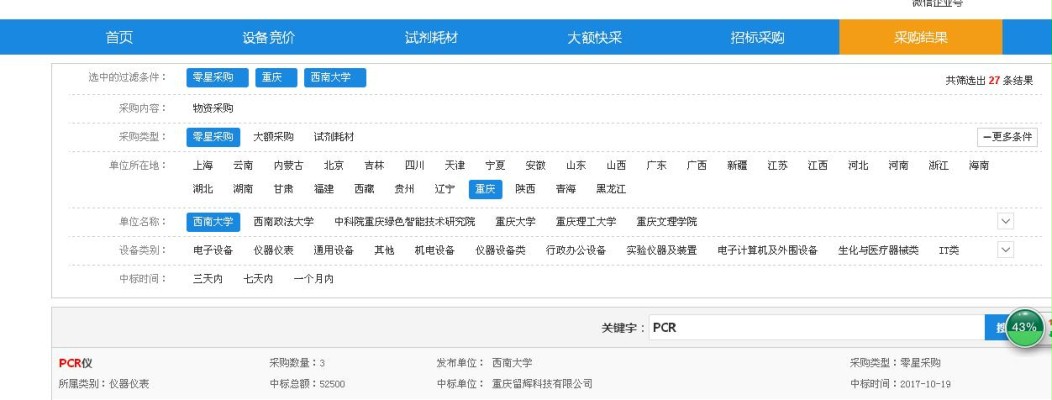The width and height of the screenshot is (1052, 400).
Task: Go to the 招标采购 navigation tab
Action: [757, 38]
